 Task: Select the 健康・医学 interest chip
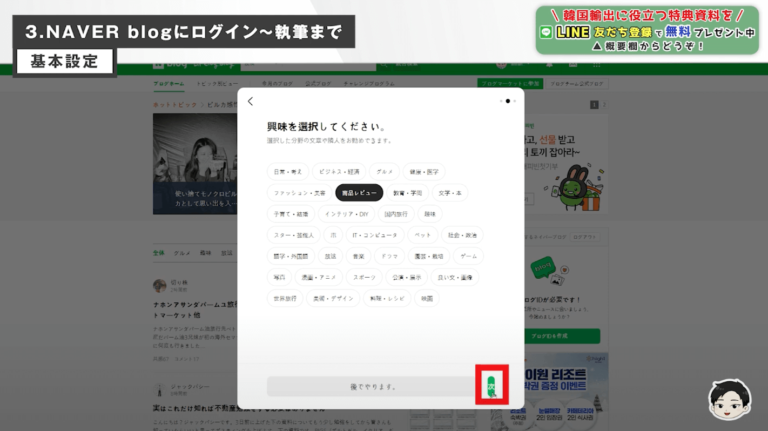(x=424, y=172)
